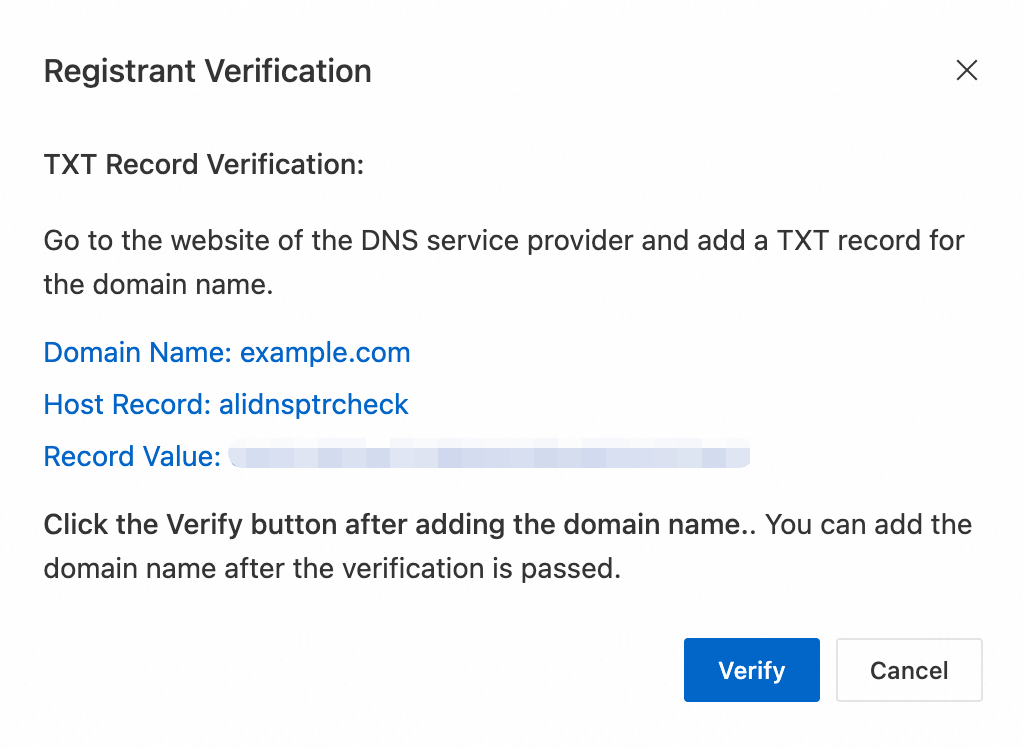Image resolution: width=1024 pixels, height=748 pixels.
Task: Click the "Record Value:" label
Action: pyautogui.click(x=132, y=457)
